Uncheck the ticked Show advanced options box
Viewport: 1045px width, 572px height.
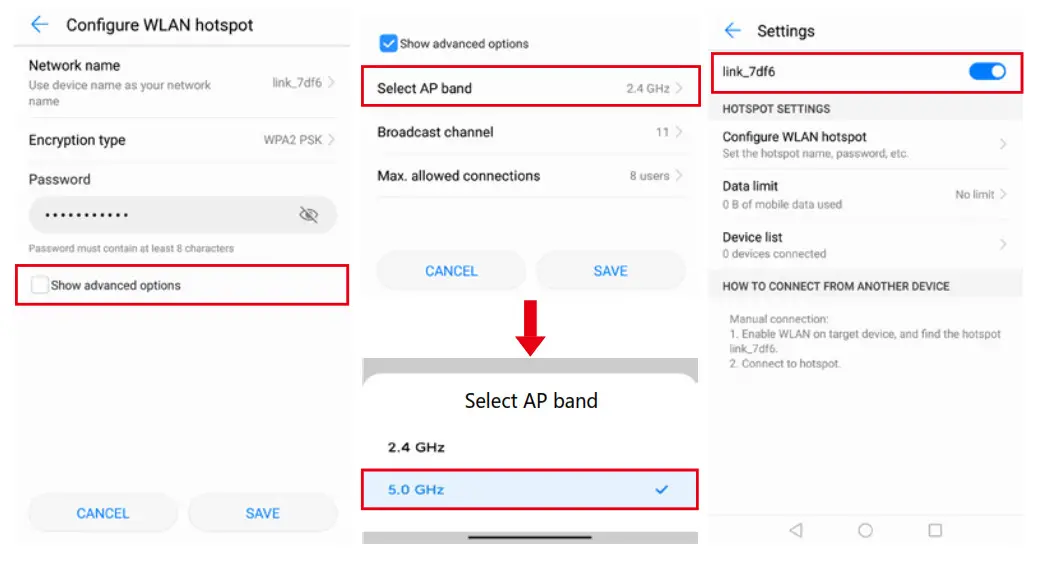pos(388,43)
